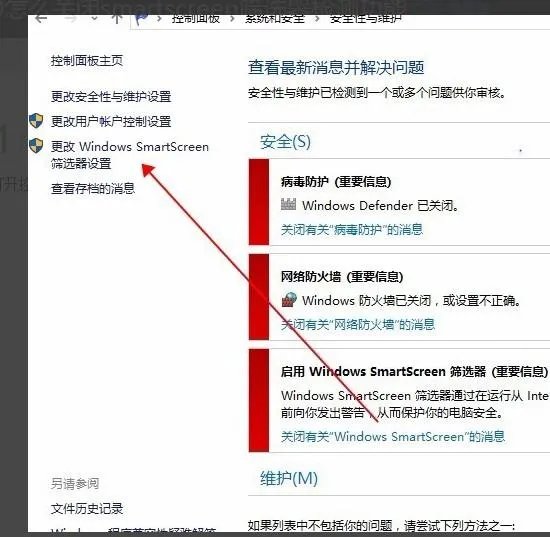The height and width of the screenshot is (537, 550).
Task: Select the heading 查看最新消息并解决问题
Action: point(336,67)
